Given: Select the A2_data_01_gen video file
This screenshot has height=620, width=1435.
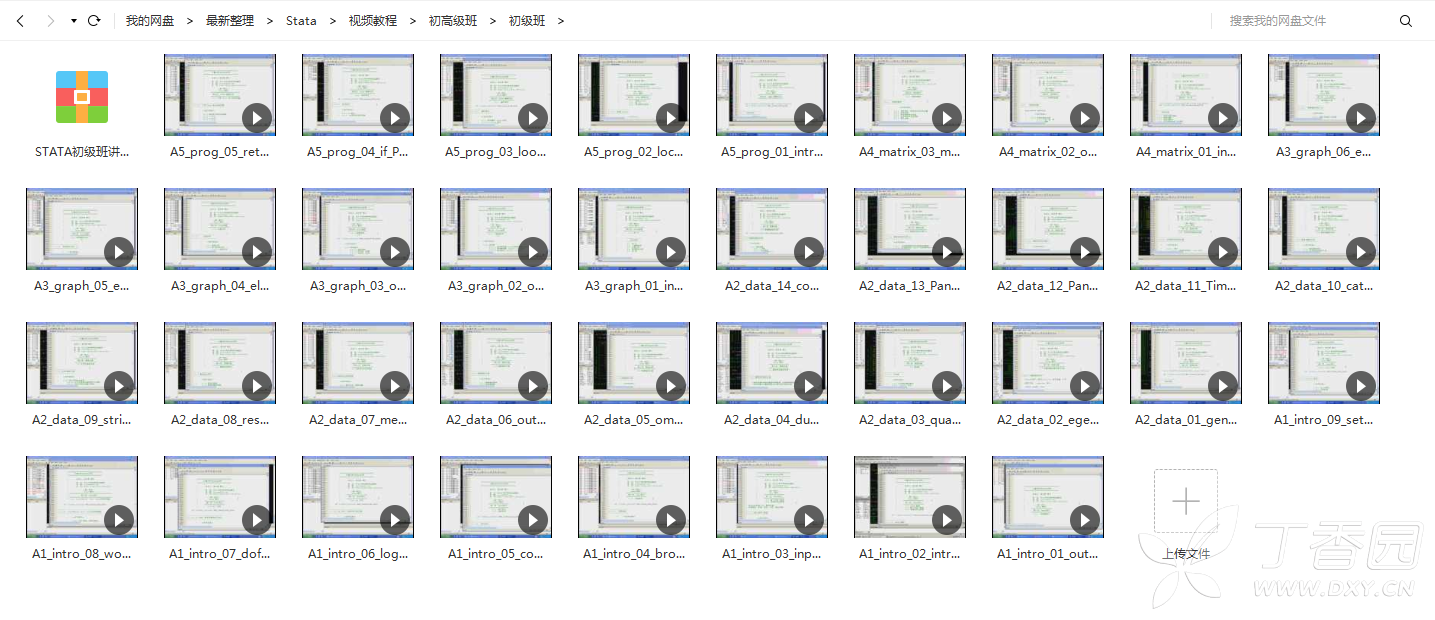Looking at the screenshot, I should (x=1186, y=364).
